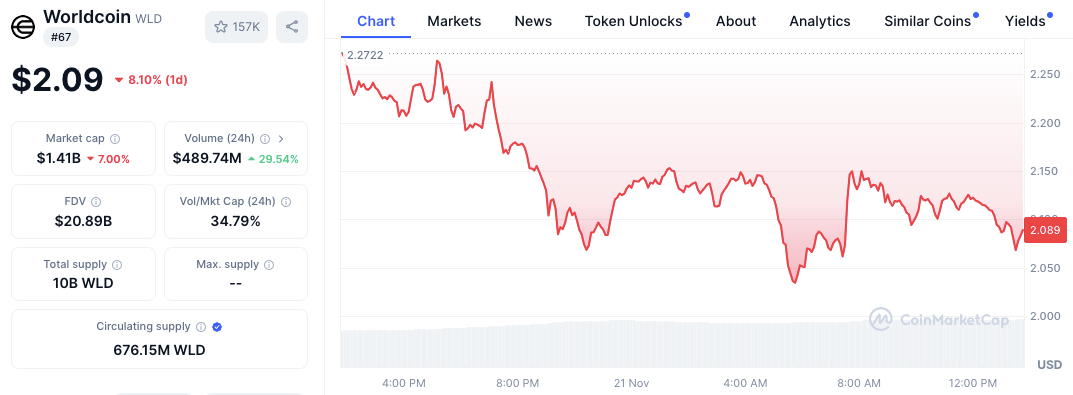
Task: Go to the Analytics tab
Action: click(x=820, y=21)
